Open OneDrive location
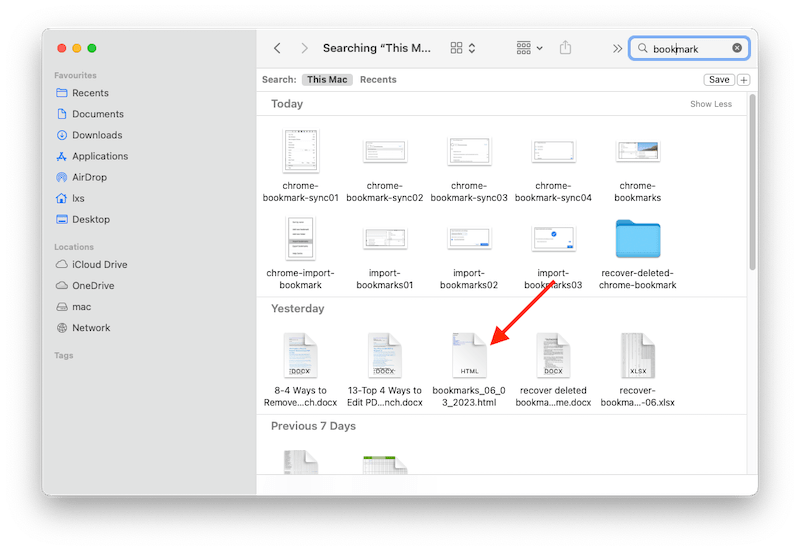The image size is (800, 551). [93, 286]
